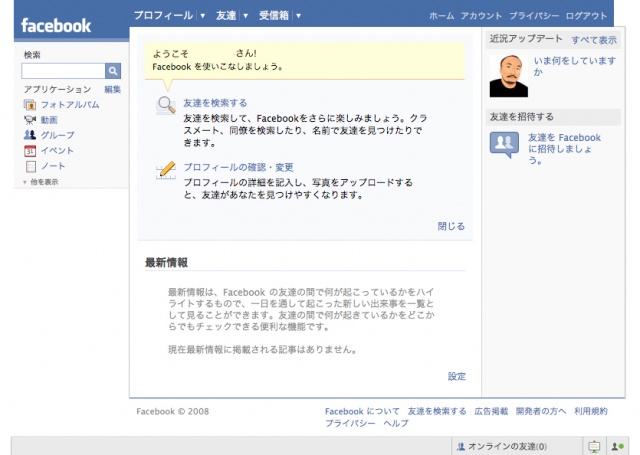The image size is (640, 455).
Task: Click すべて表示 in 近況アップデート
Action: 594,40
